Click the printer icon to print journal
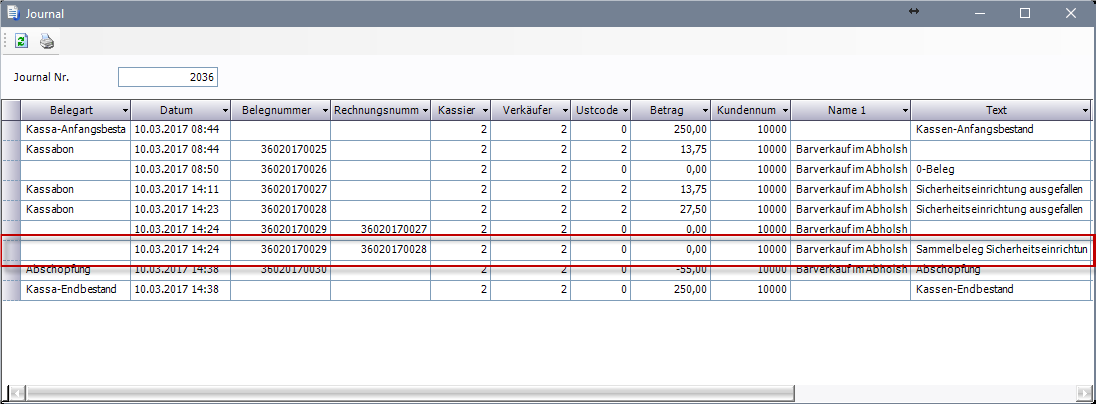Viewport: 1096px width, 404px height. (x=46, y=41)
